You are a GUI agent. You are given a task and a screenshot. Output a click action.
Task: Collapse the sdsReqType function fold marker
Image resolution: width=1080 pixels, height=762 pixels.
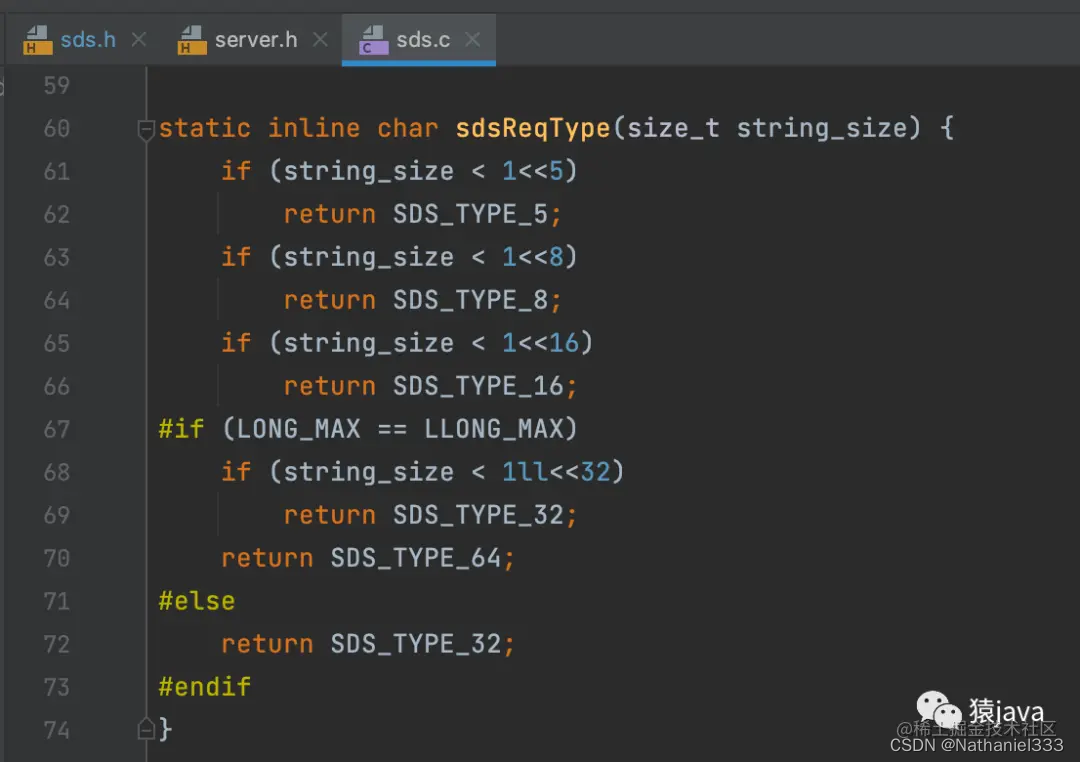pyautogui.click(x=145, y=128)
